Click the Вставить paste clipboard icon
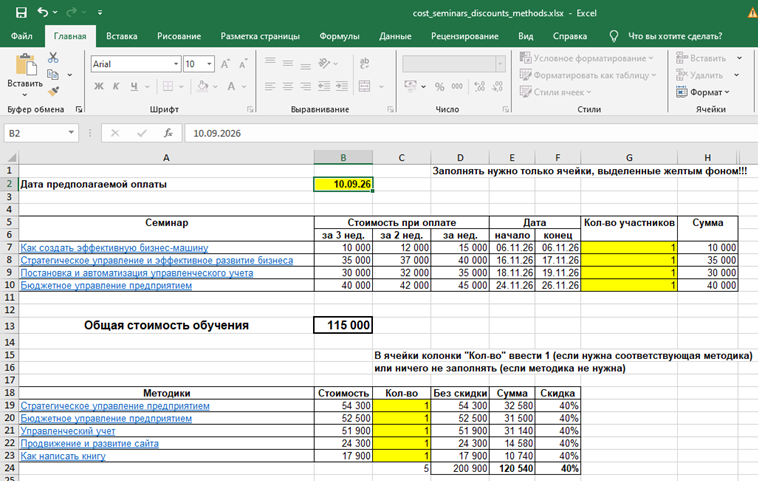The image size is (758, 481). 25,65
